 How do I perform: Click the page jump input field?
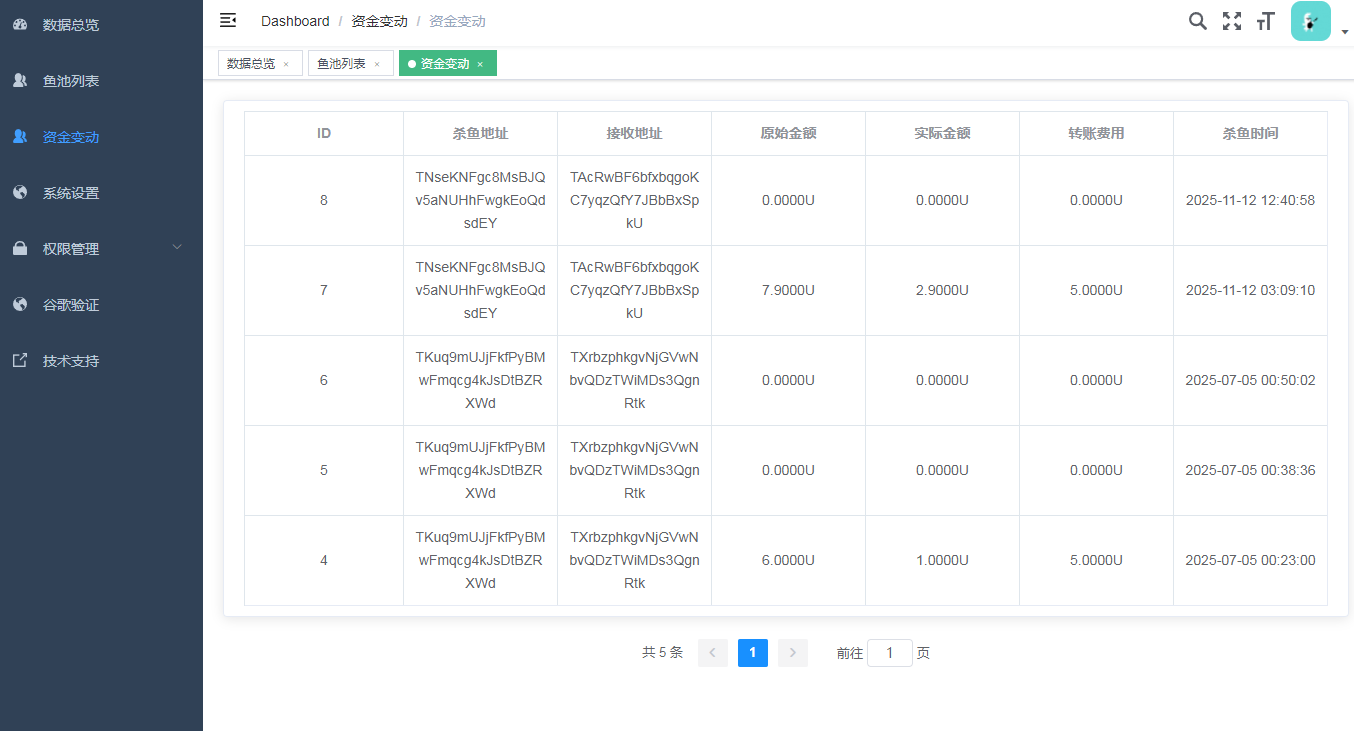point(889,653)
